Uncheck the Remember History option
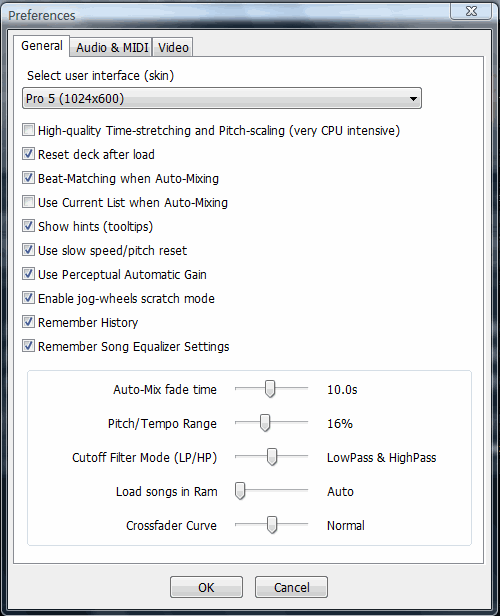The height and width of the screenshot is (616, 500). tap(28, 322)
